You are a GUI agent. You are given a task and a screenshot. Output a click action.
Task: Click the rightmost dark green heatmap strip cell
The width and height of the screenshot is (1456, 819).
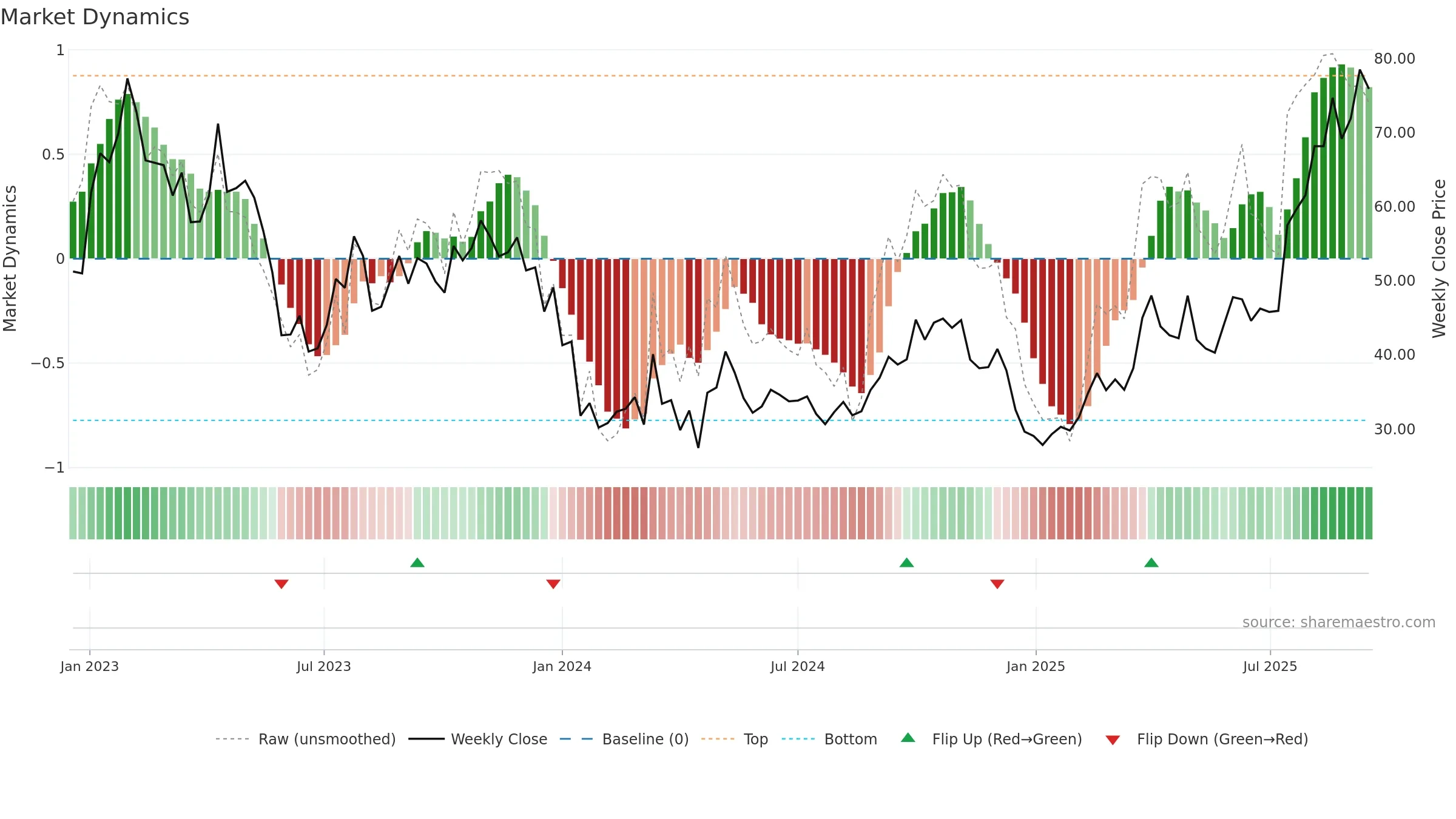coord(1369,513)
